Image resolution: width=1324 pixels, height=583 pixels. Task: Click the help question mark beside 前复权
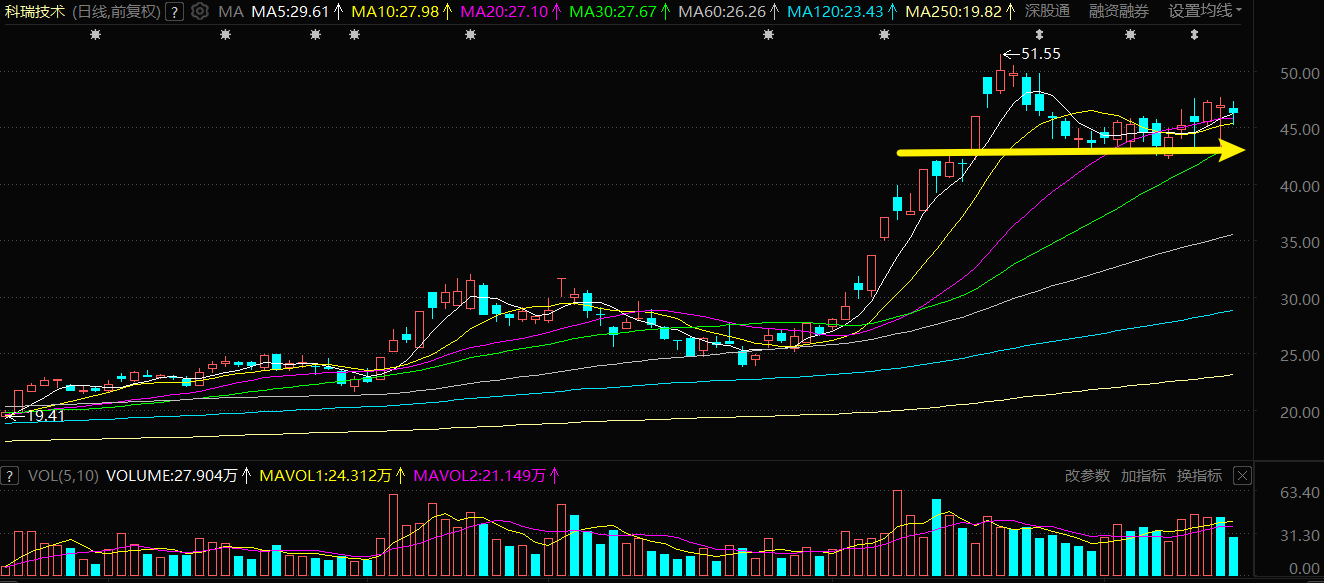pos(174,12)
